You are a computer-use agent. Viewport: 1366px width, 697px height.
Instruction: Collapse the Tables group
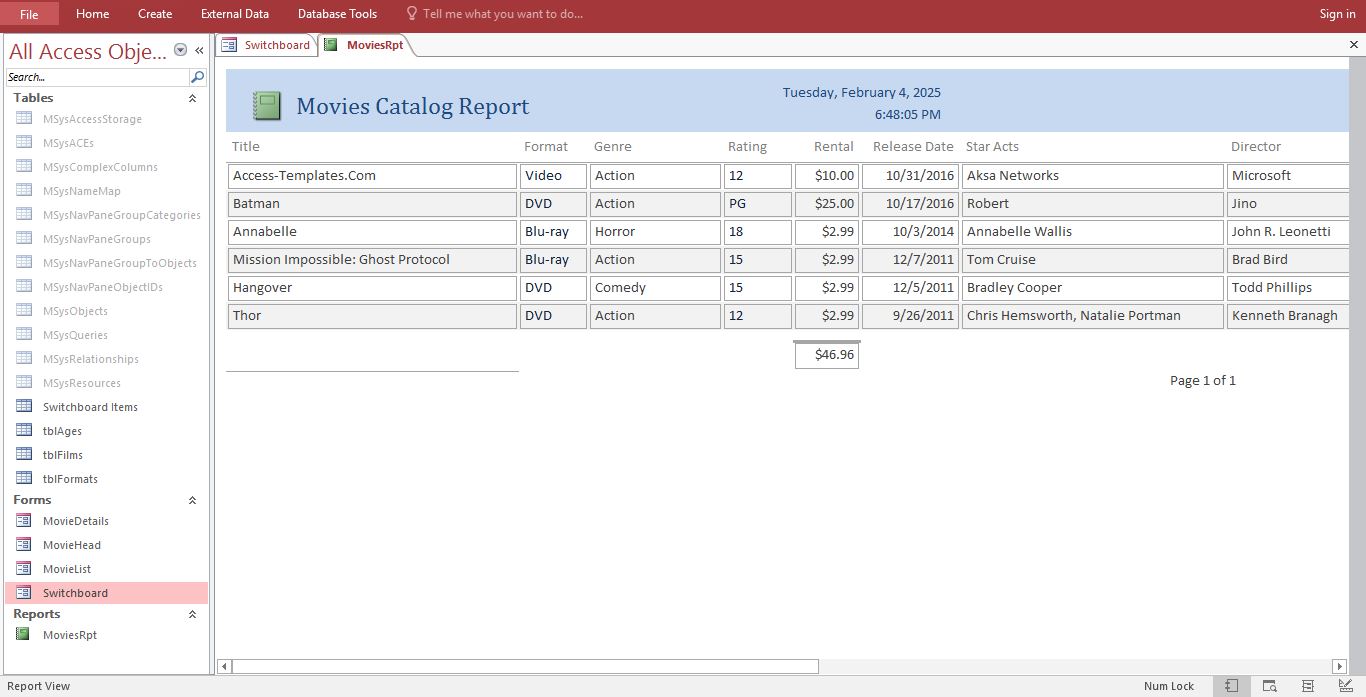click(192, 98)
